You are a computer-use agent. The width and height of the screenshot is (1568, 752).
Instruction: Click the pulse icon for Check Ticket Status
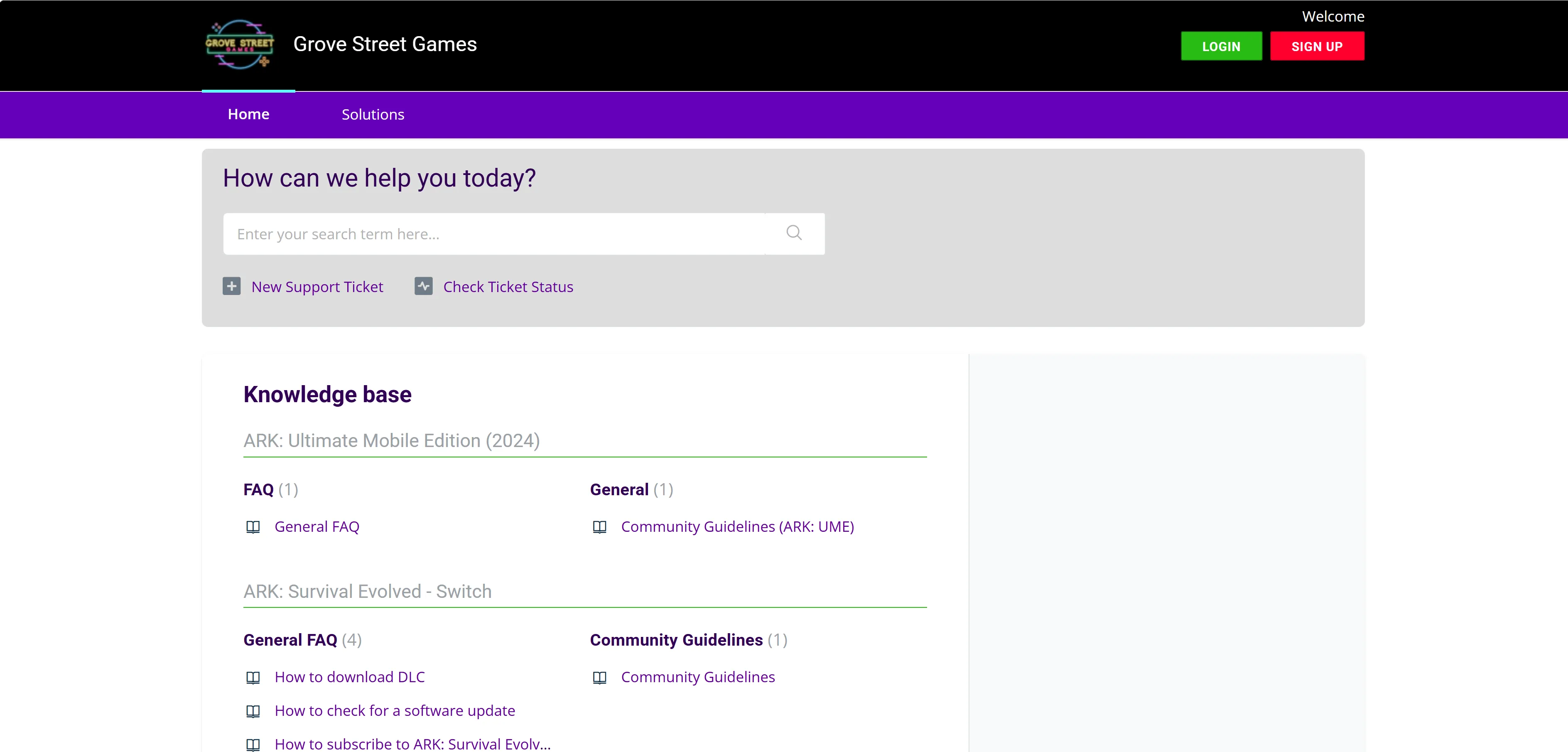click(x=424, y=286)
